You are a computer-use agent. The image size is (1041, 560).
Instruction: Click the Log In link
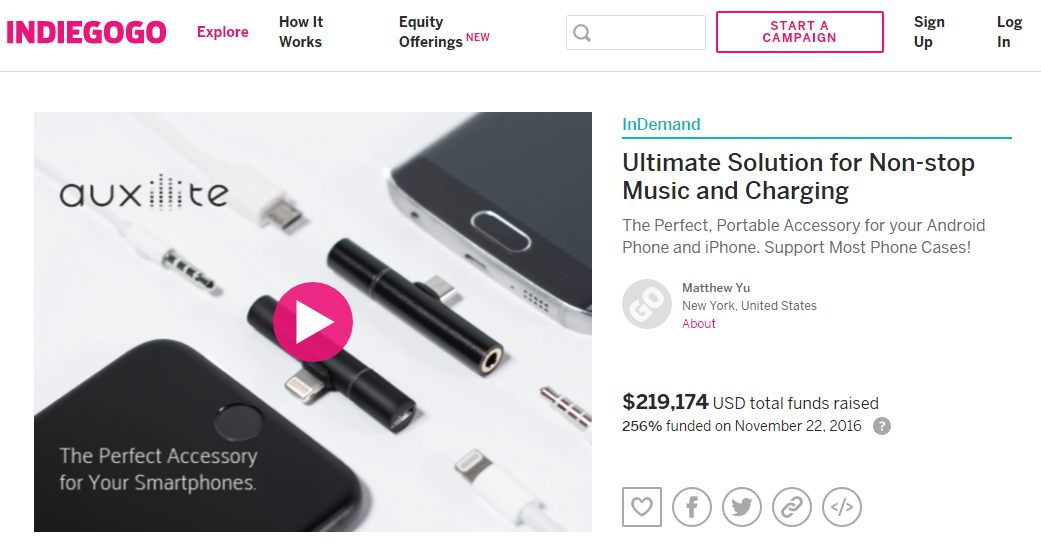[x=1009, y=32]
